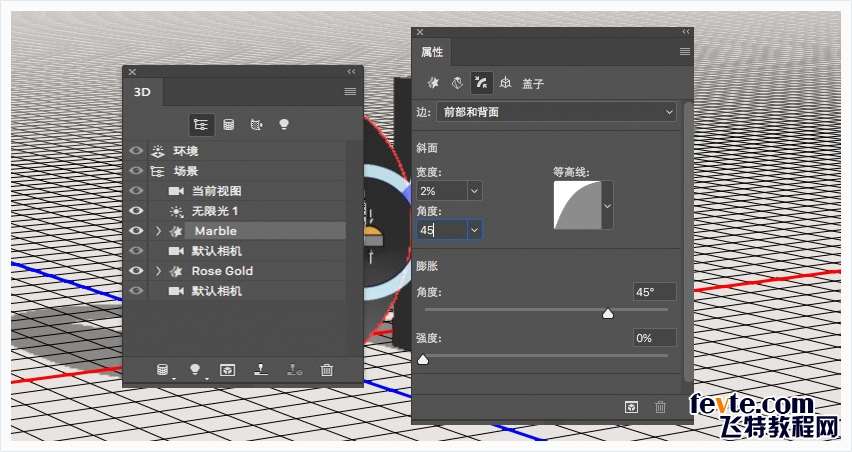
Task: Hide the Rose Gold mesh
Action: coord(136,271)
